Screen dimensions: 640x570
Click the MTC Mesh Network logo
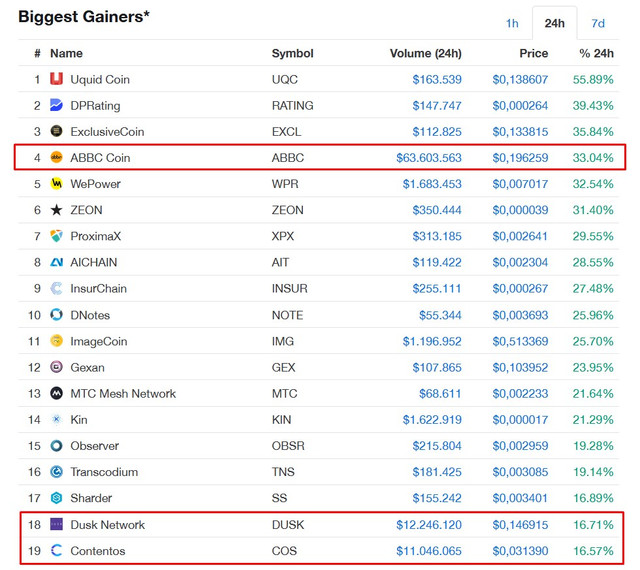click(x=56, y=393)
